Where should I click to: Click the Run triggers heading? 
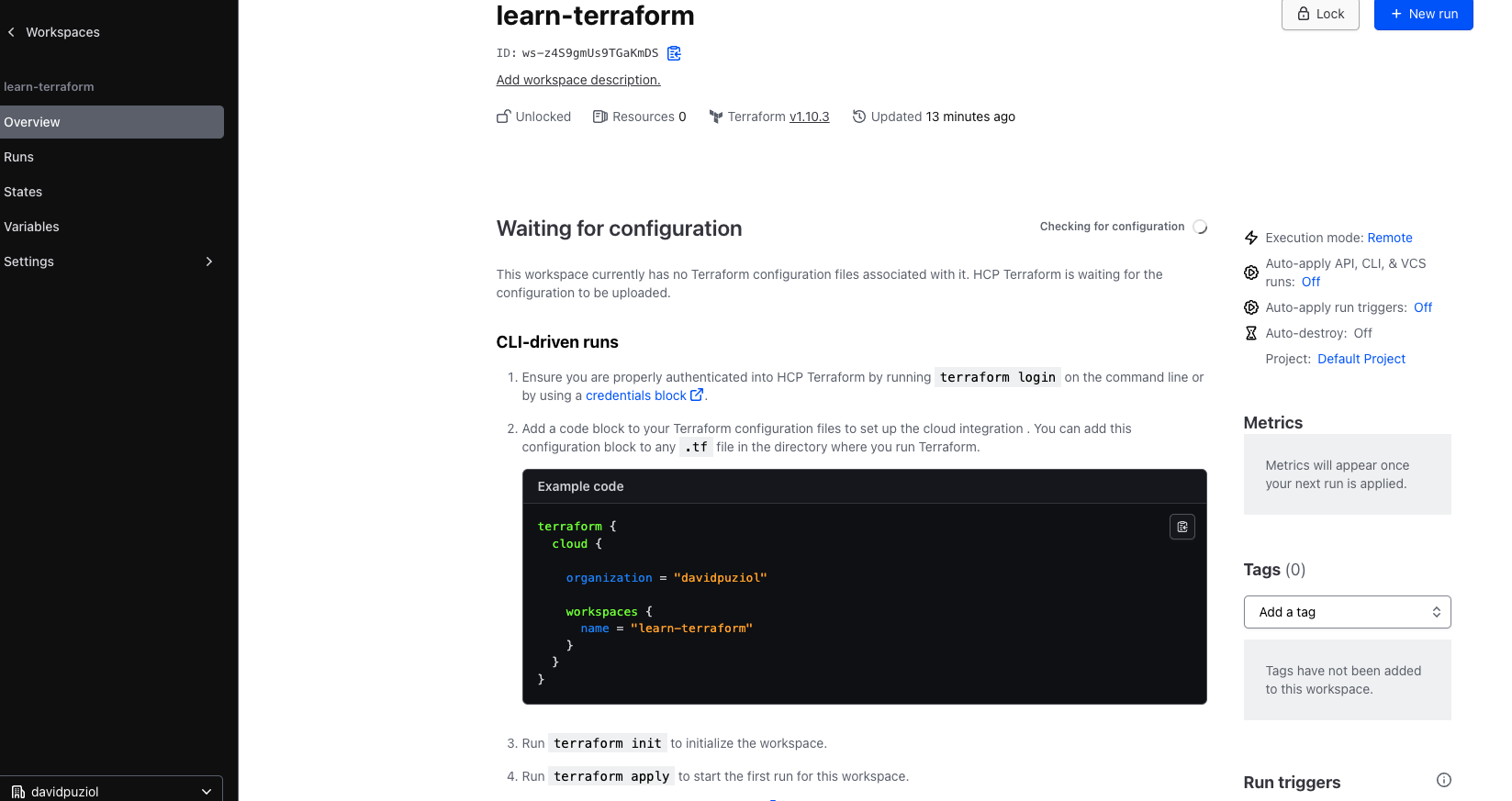click(1292, 783)
